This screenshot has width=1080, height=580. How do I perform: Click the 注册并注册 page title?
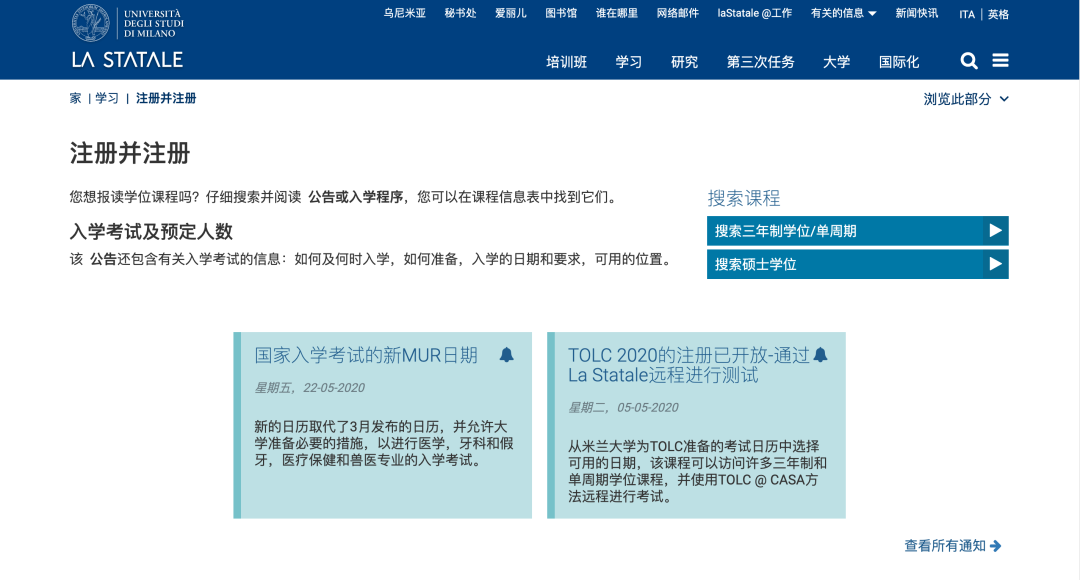129,153
